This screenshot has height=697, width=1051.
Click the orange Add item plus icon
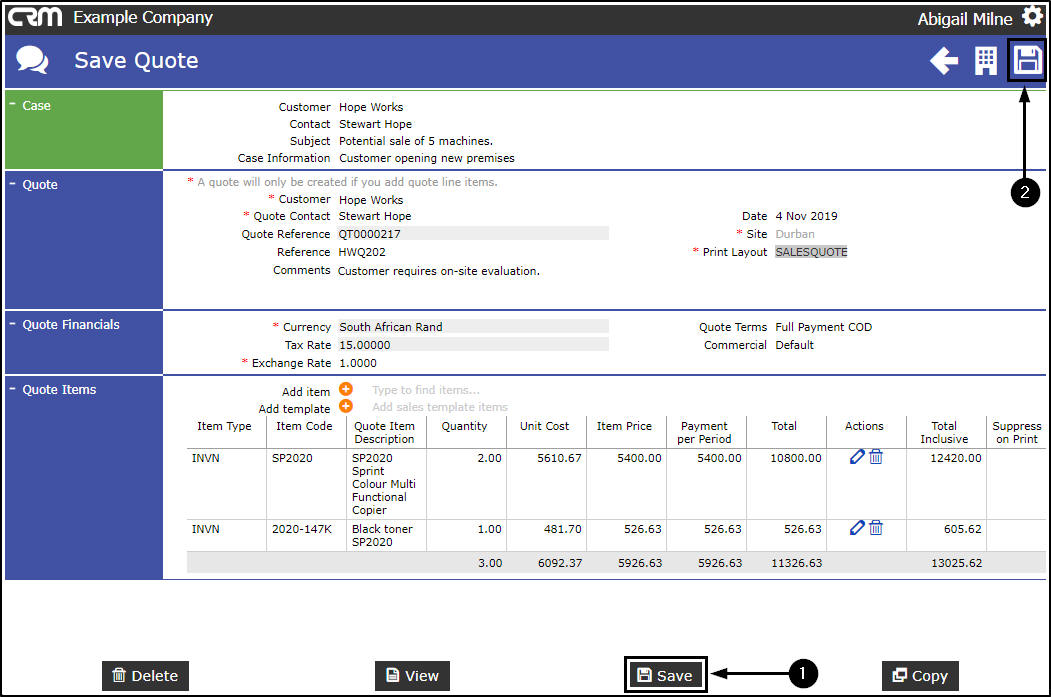pyautogui.click(x=346, y=390)
